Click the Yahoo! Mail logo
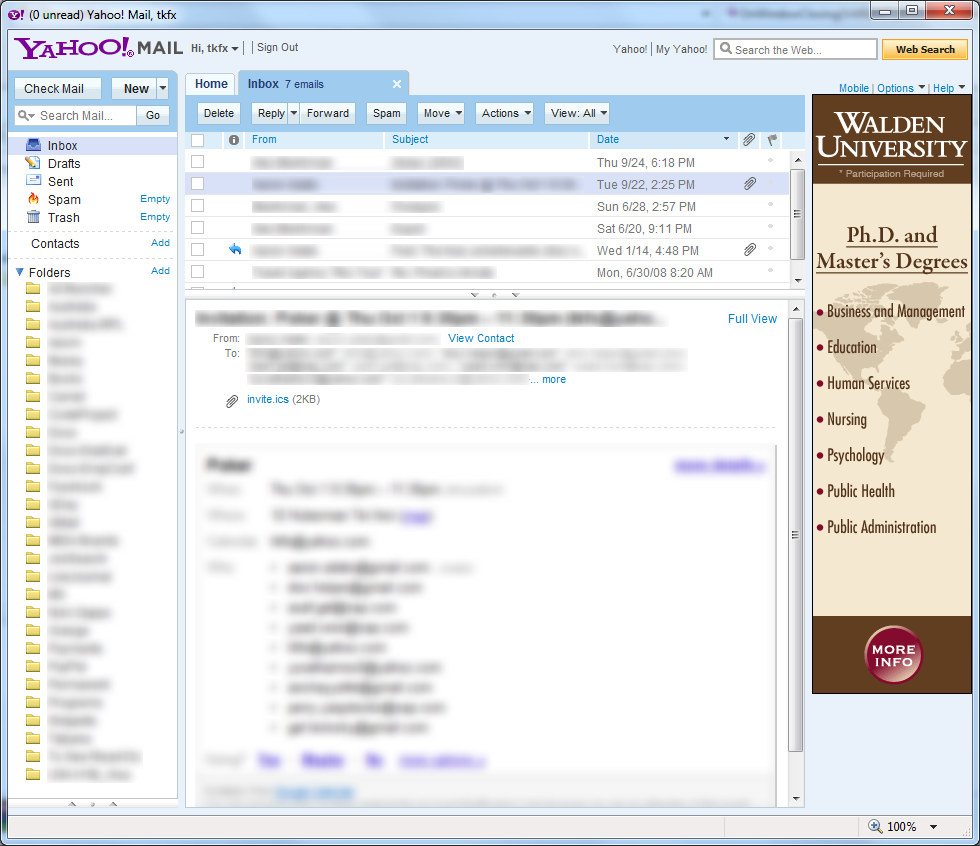The height and width of the screenshot is (846, 980). coord(98,48)
